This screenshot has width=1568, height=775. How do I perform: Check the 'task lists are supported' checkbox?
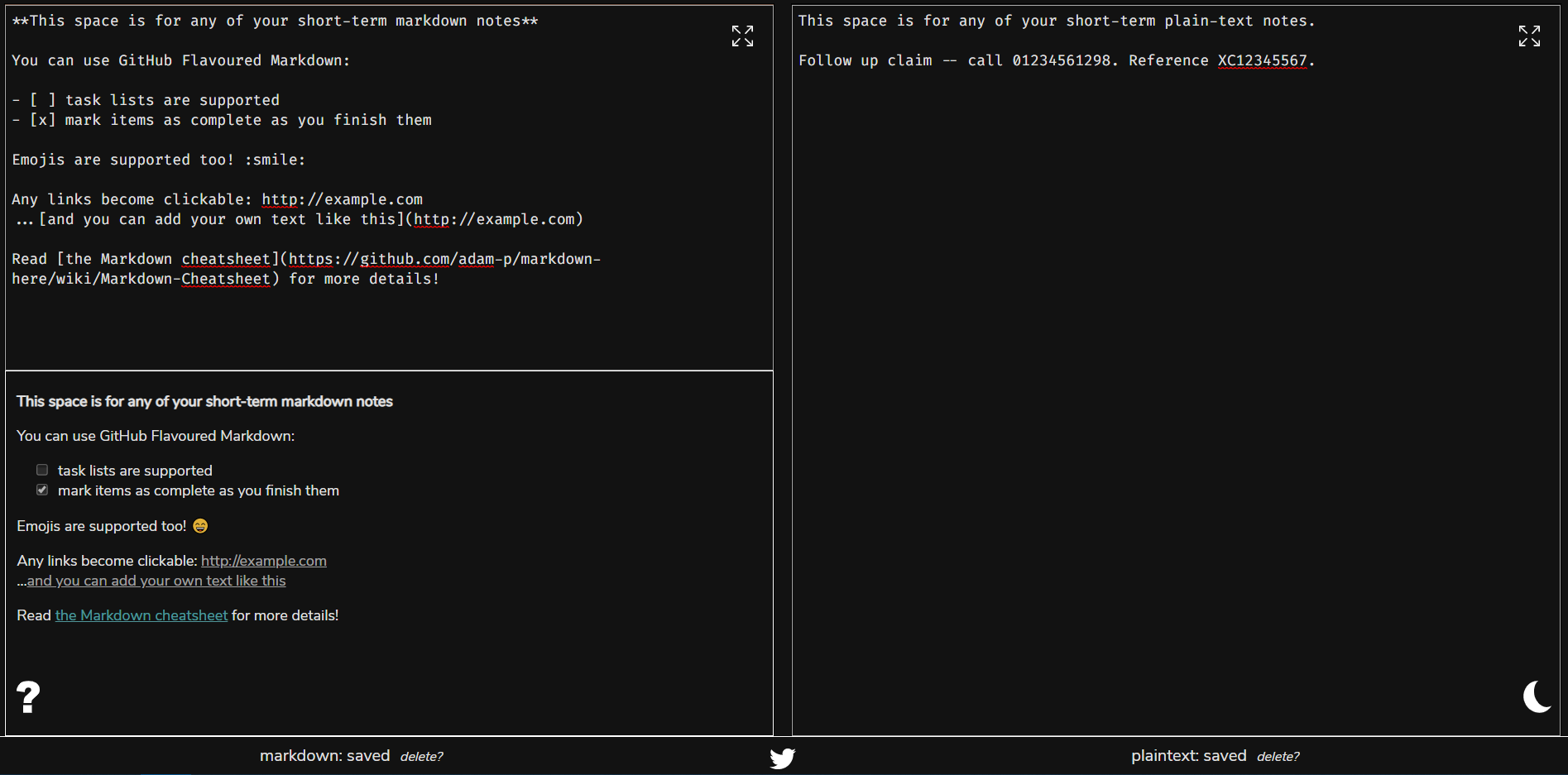pos(42,470)
